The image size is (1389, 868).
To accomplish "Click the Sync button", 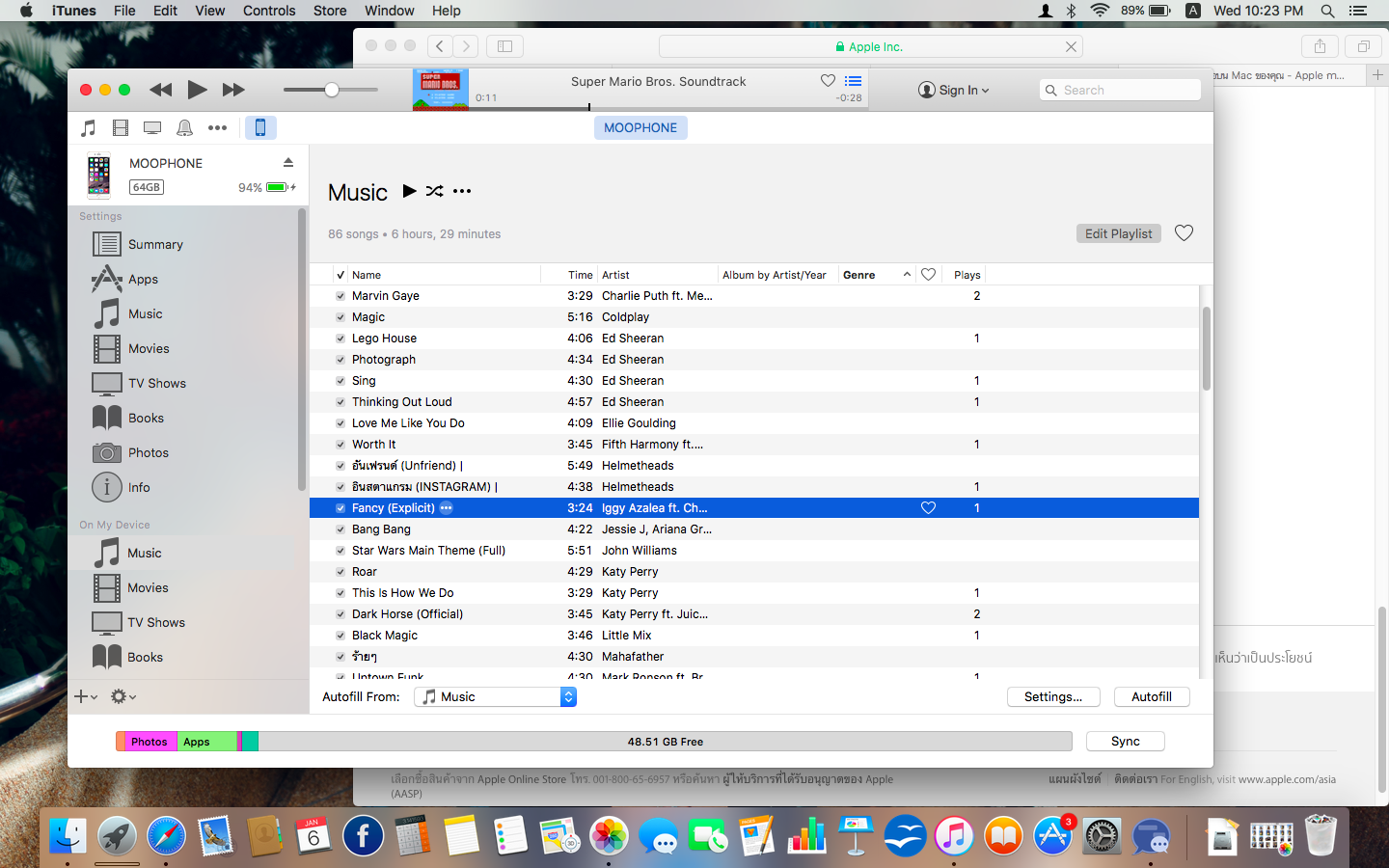I will pyautogui.click(x=1125, y=741).
